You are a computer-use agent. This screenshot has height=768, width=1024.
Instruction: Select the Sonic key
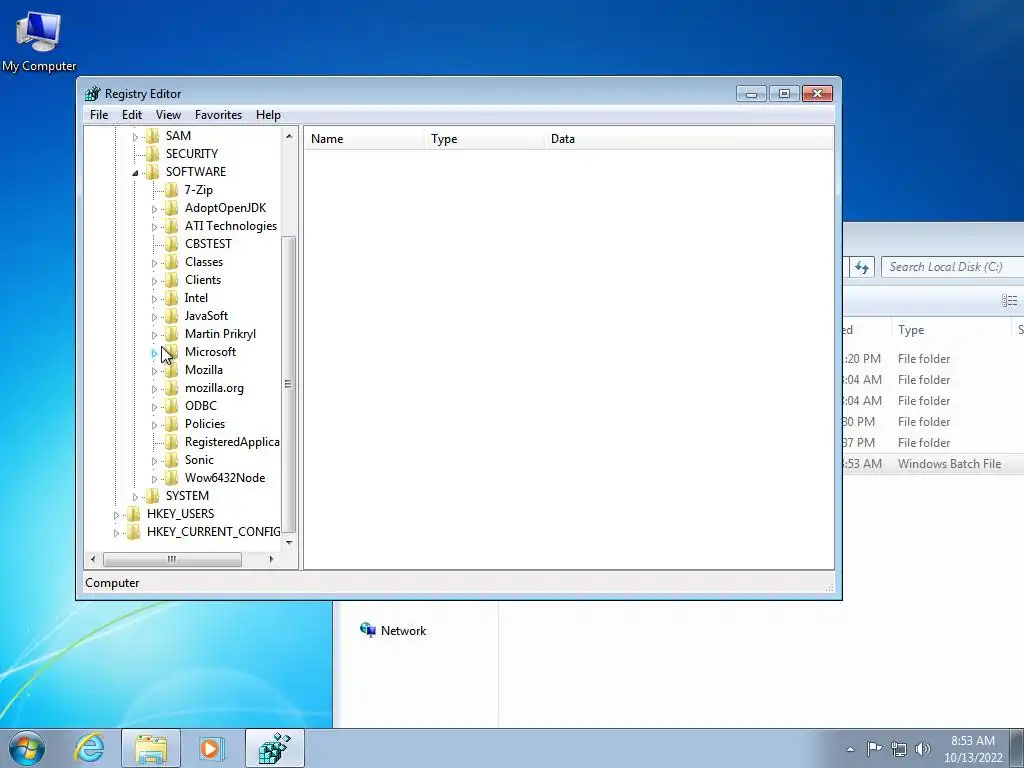click(199, 460)
